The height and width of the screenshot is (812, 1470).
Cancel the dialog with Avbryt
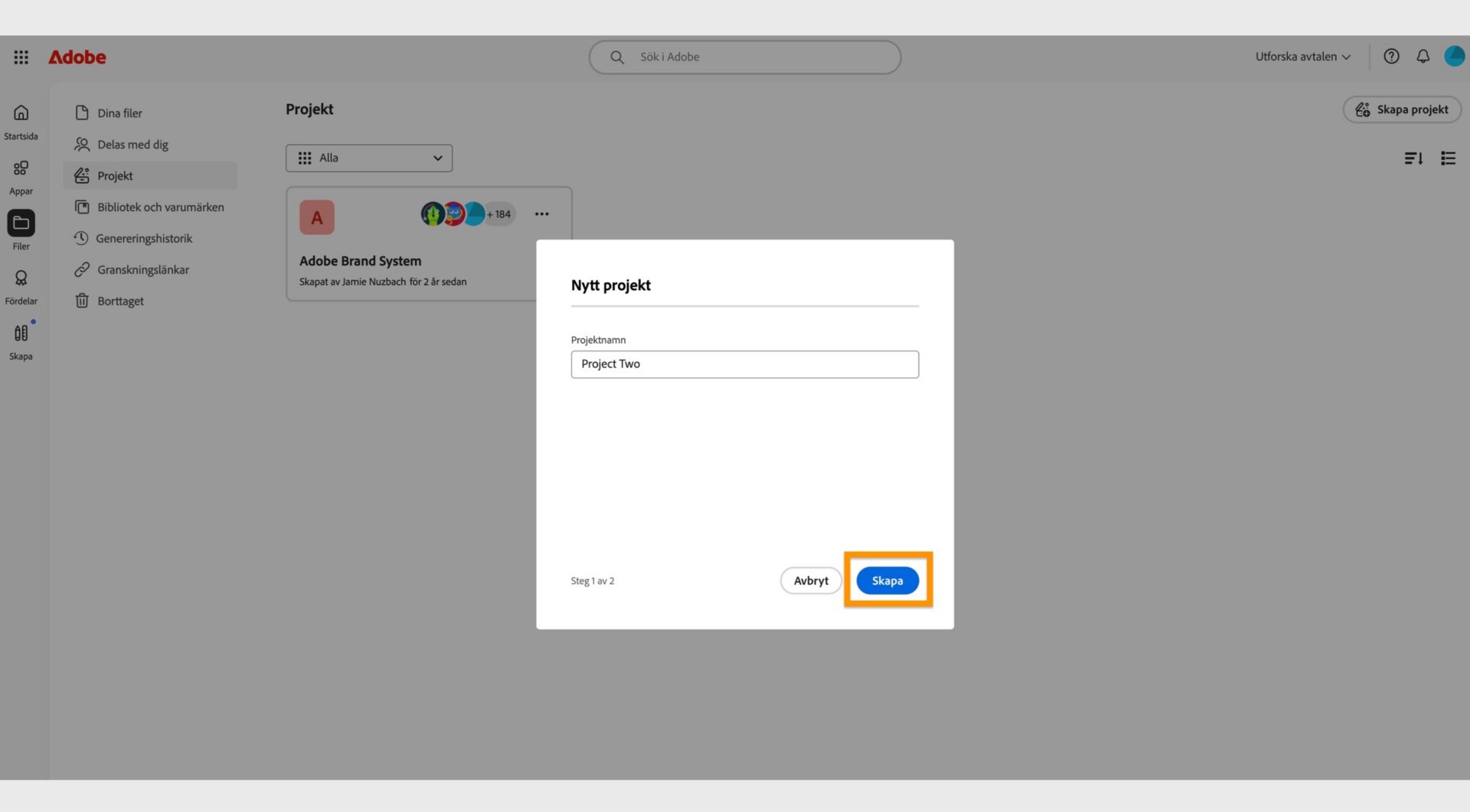pos(811,581)
